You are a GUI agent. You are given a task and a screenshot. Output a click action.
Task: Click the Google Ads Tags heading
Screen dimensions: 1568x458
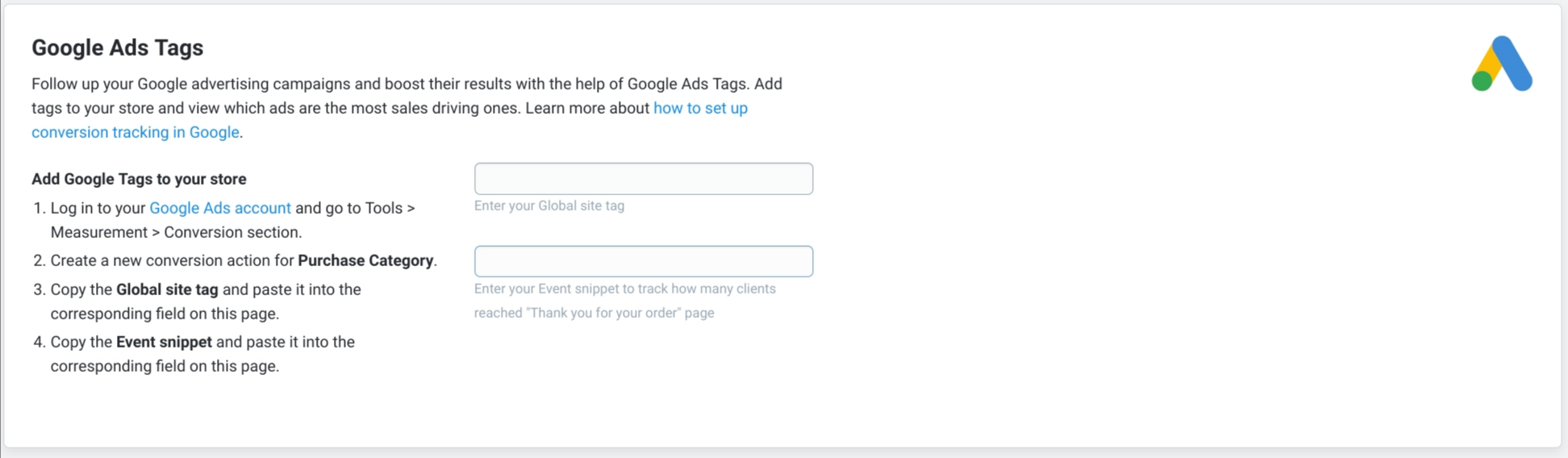tap(117, 48)
